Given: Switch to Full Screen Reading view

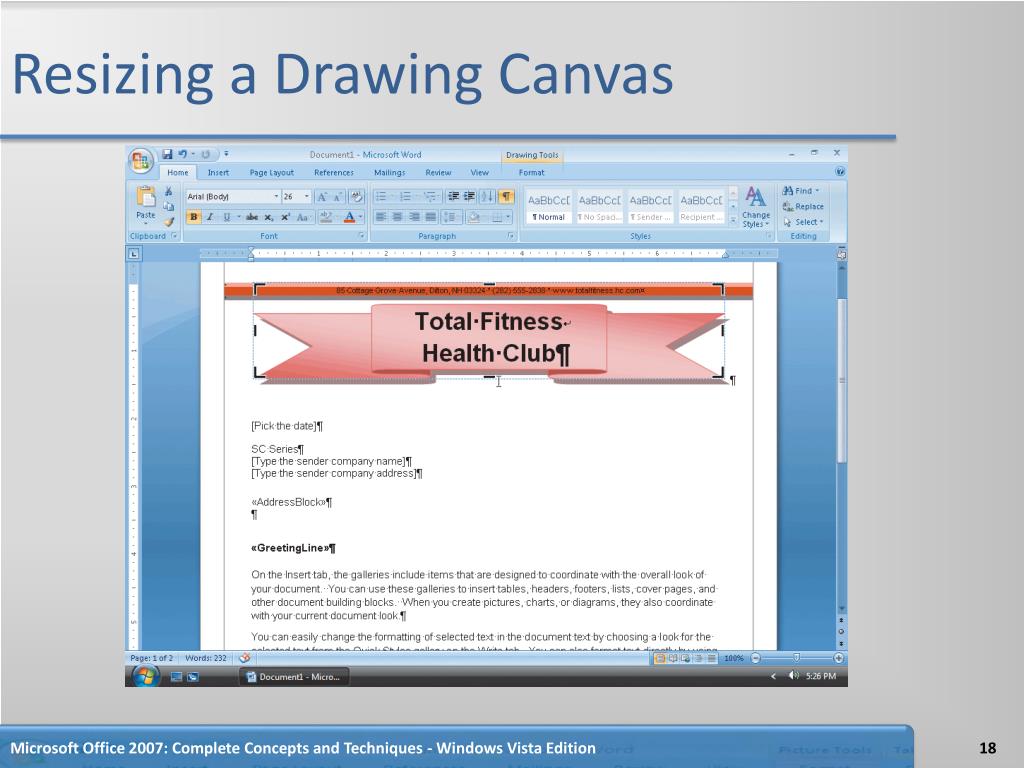Looking at the screenshot, I should [673, 658].
